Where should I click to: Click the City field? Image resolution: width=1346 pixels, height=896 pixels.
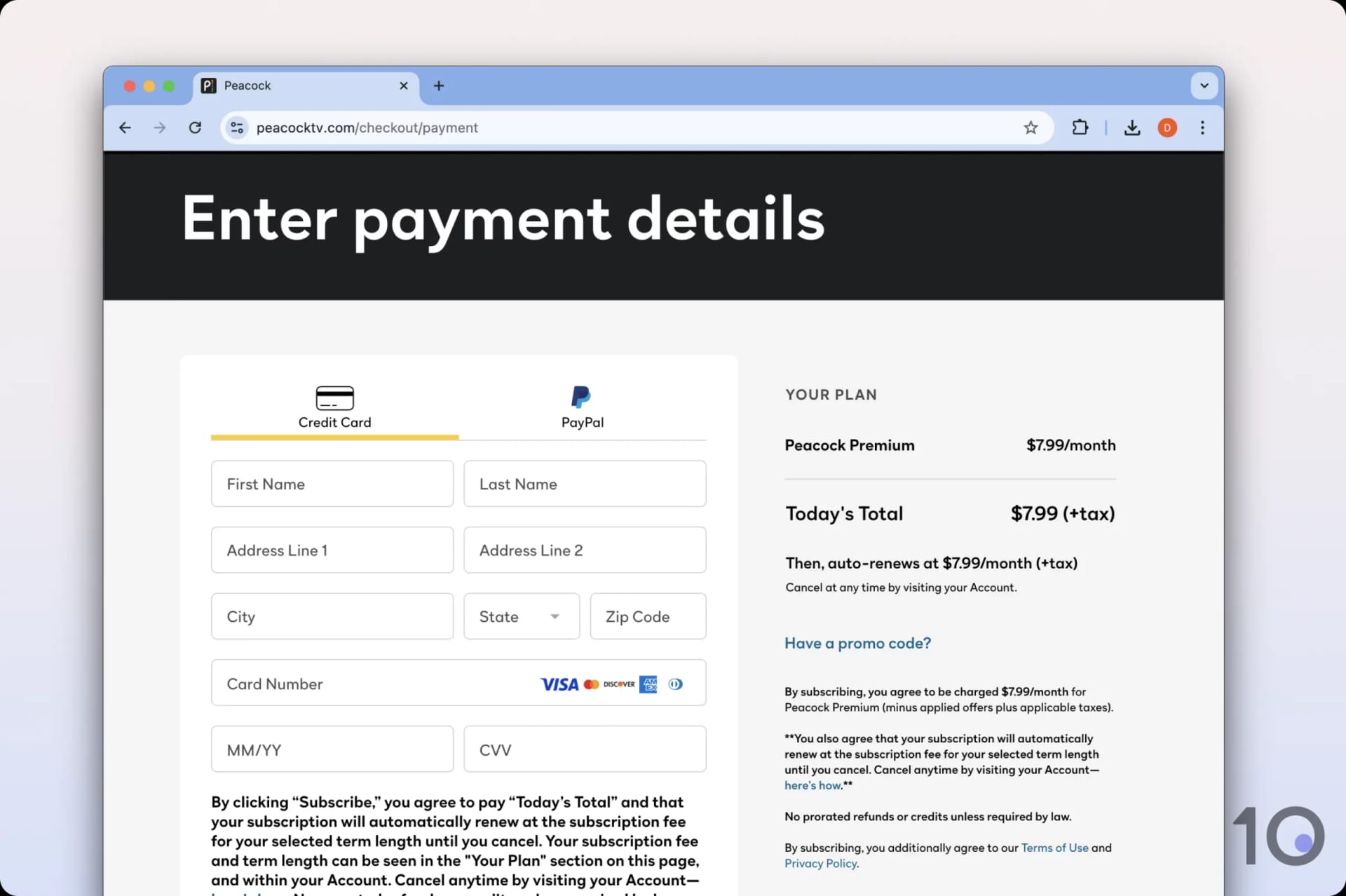coord(332,616)
